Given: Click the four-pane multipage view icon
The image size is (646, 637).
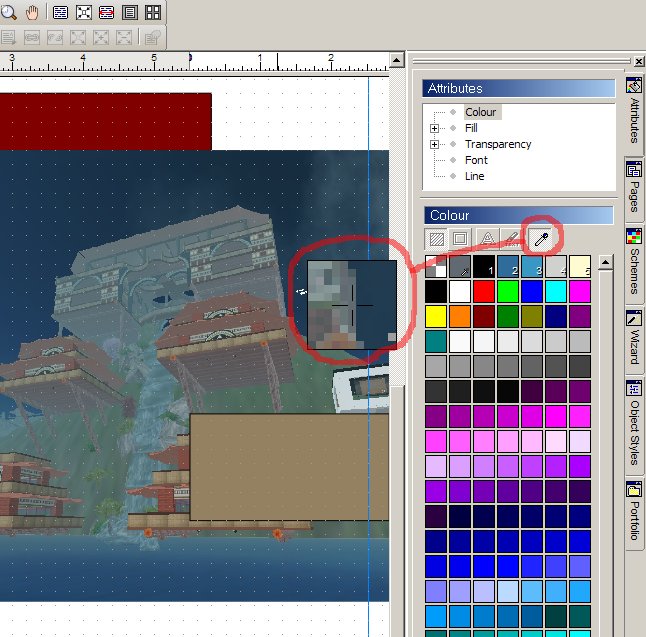Looking at the screenshot, I should 153,12.
